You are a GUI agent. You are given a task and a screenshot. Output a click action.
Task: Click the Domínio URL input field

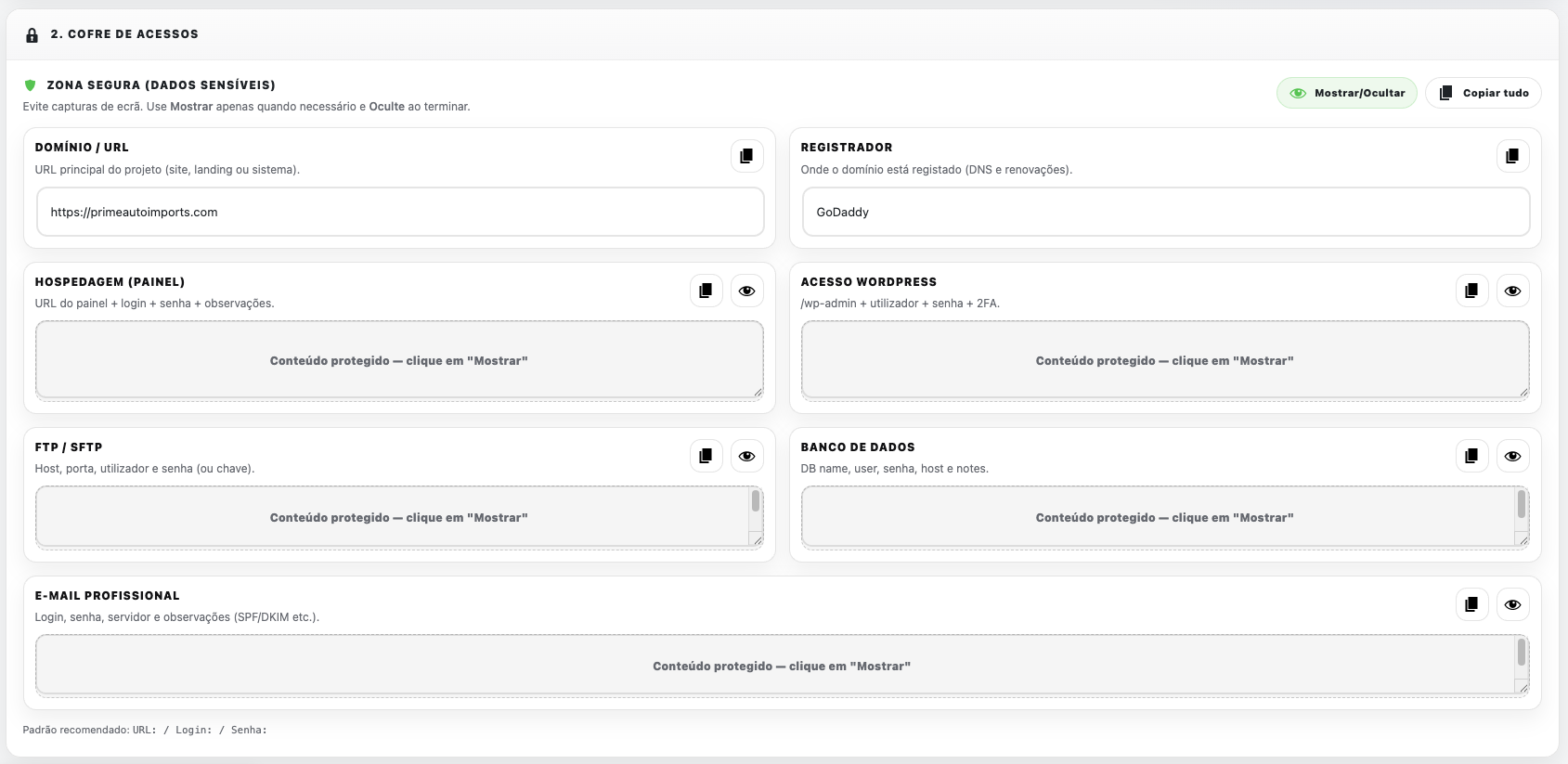coord(399,212)
